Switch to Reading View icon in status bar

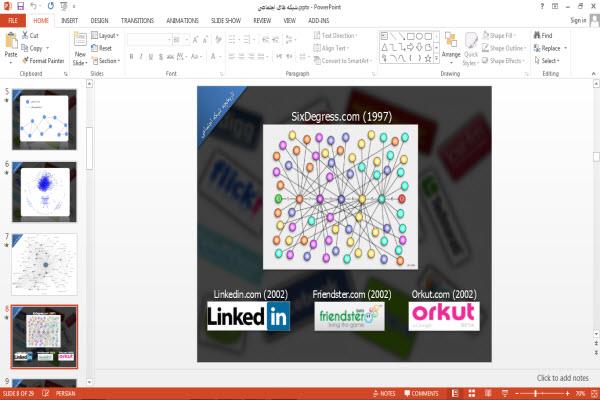[488, 393]
